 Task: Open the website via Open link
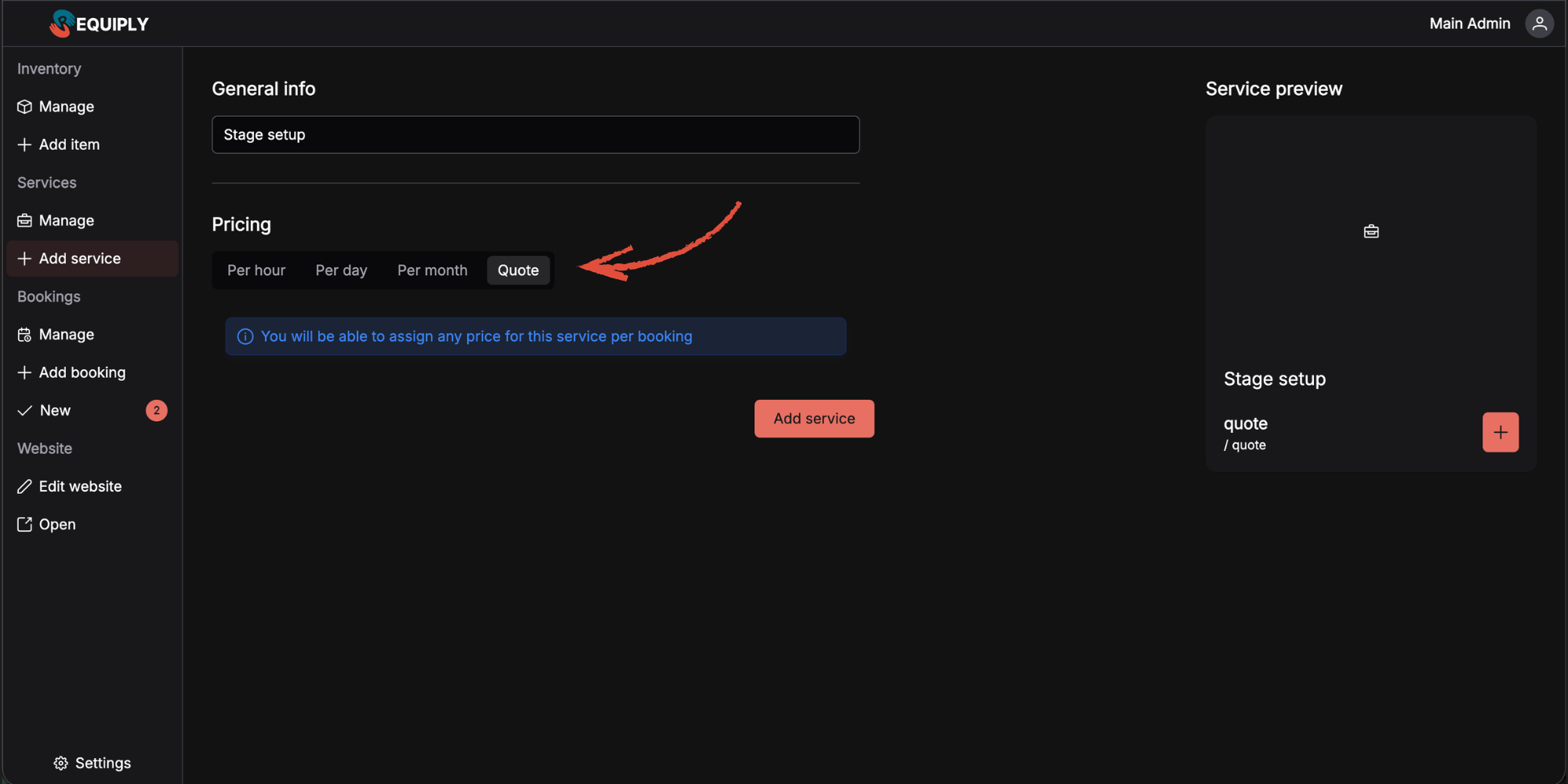coord(56,524)
